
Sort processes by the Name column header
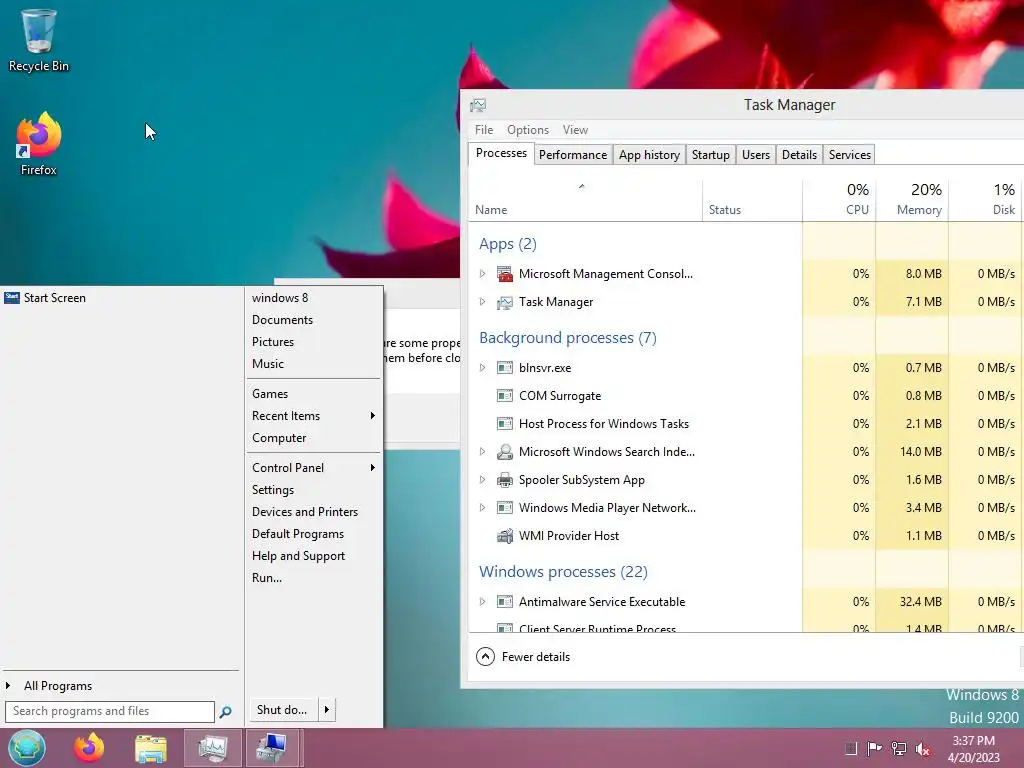[x=586, y=200]
